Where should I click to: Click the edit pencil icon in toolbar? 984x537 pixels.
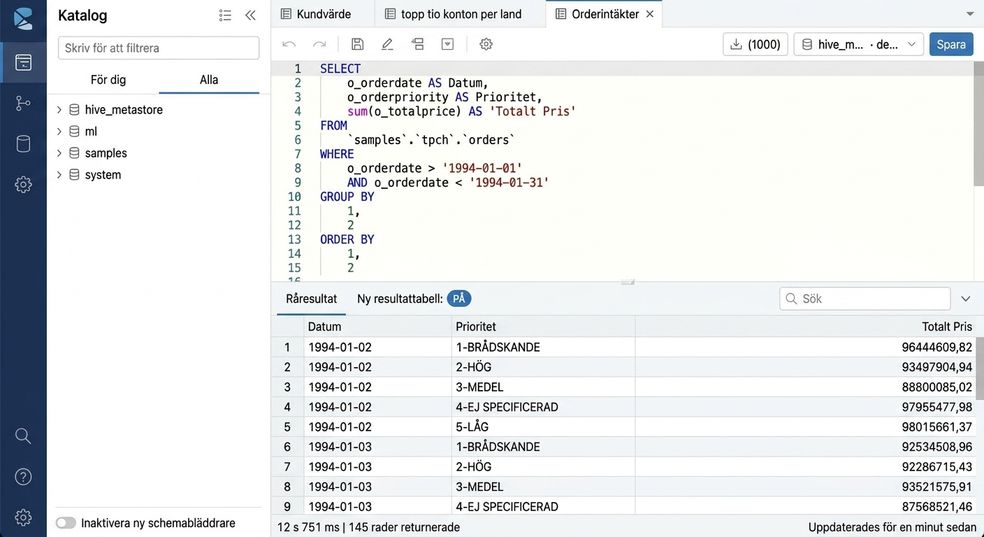point(387,44)
